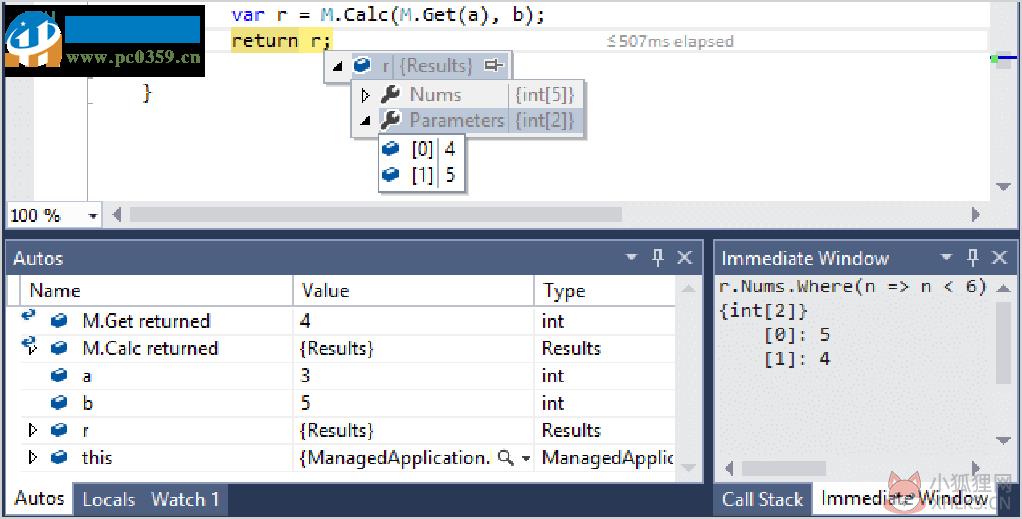Image resolution: width=1022 pixels, height=519 pixels.
Task: Click the r.Nums.Where expression line
Action: 853,286
